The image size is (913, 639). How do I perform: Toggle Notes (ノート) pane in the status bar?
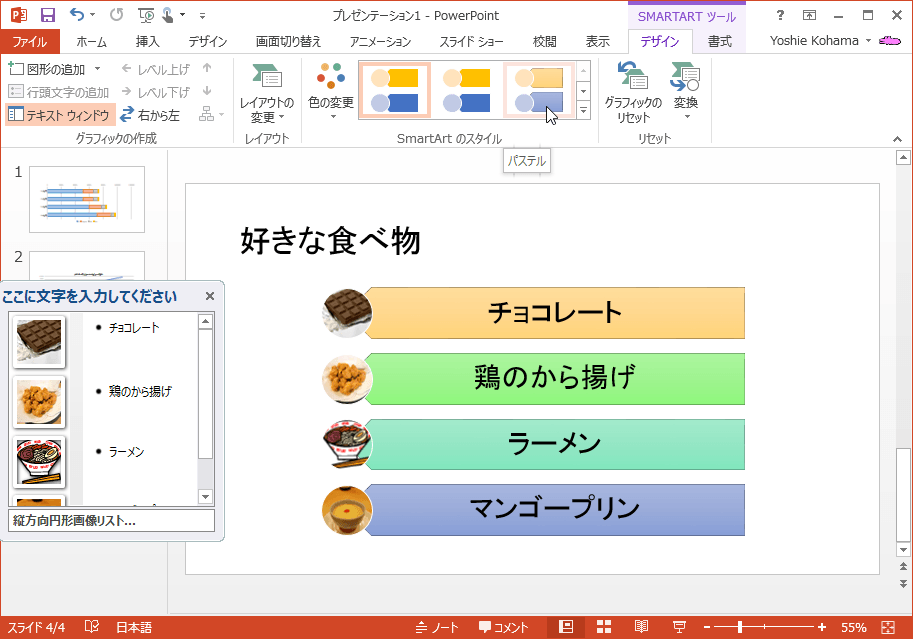437,627
